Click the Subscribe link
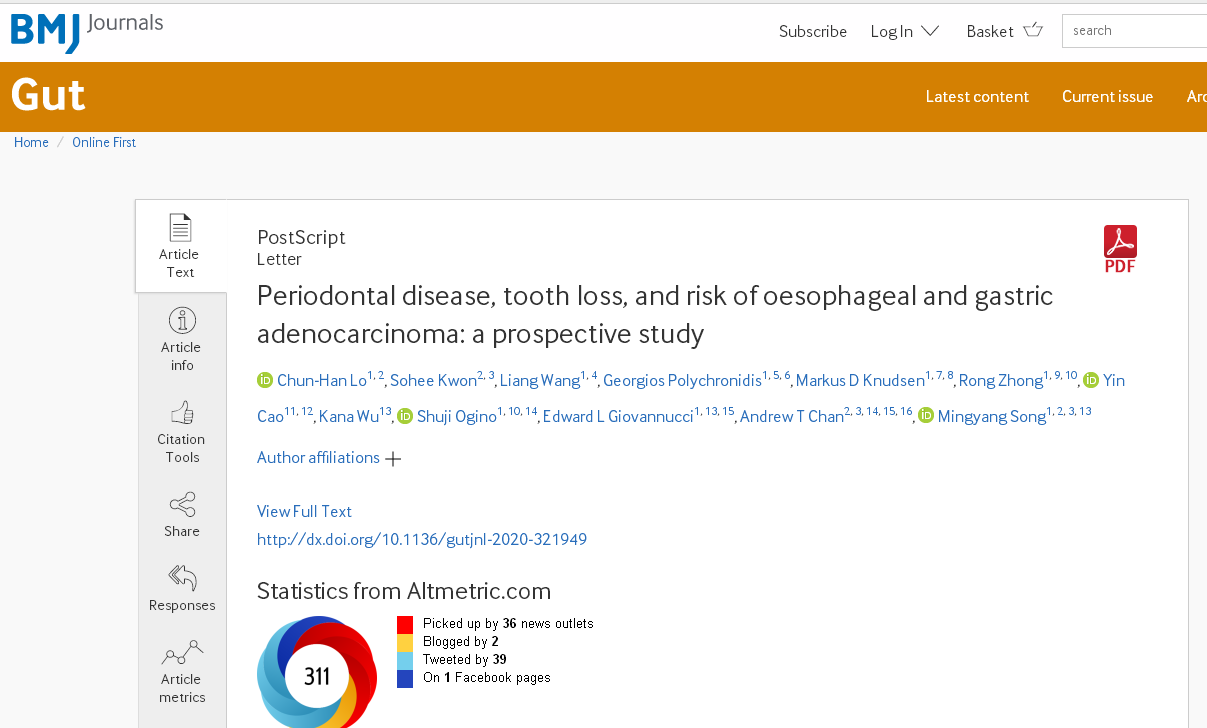The image size is (1207, 728). 813,31
